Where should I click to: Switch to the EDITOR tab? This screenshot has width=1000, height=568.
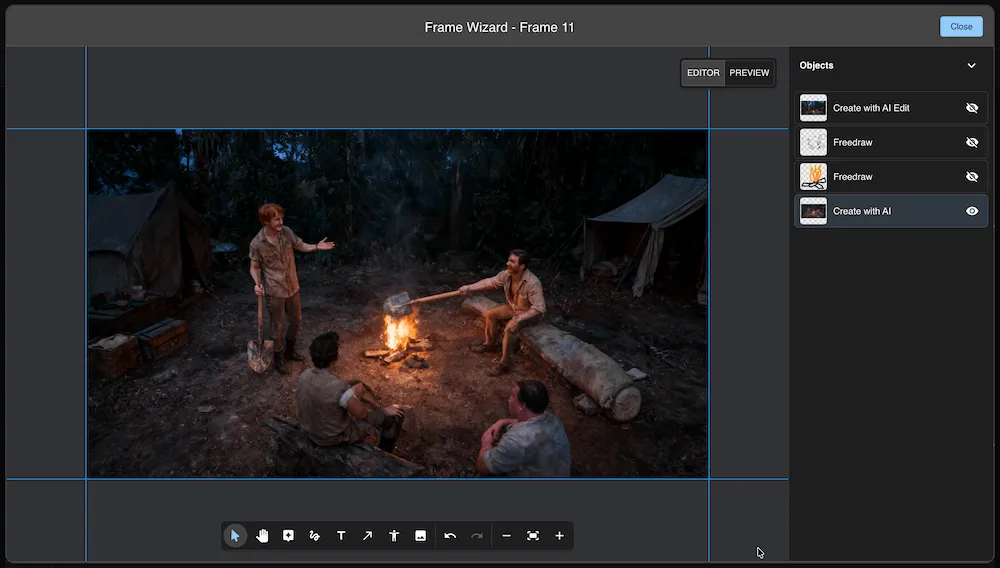click(x=703, y=73)
